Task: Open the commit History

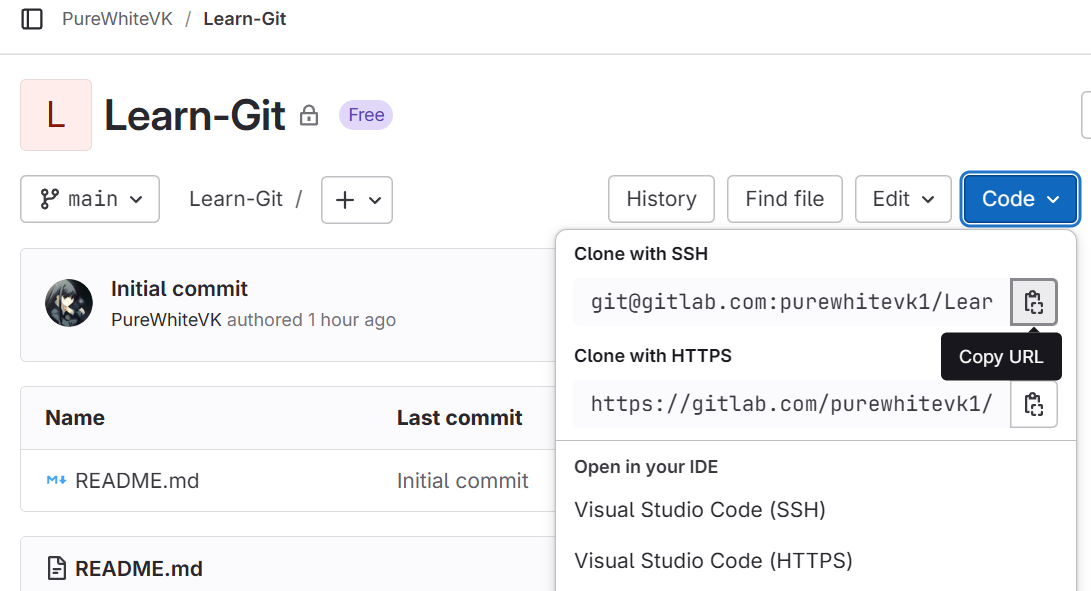Action: pos(661,199)
